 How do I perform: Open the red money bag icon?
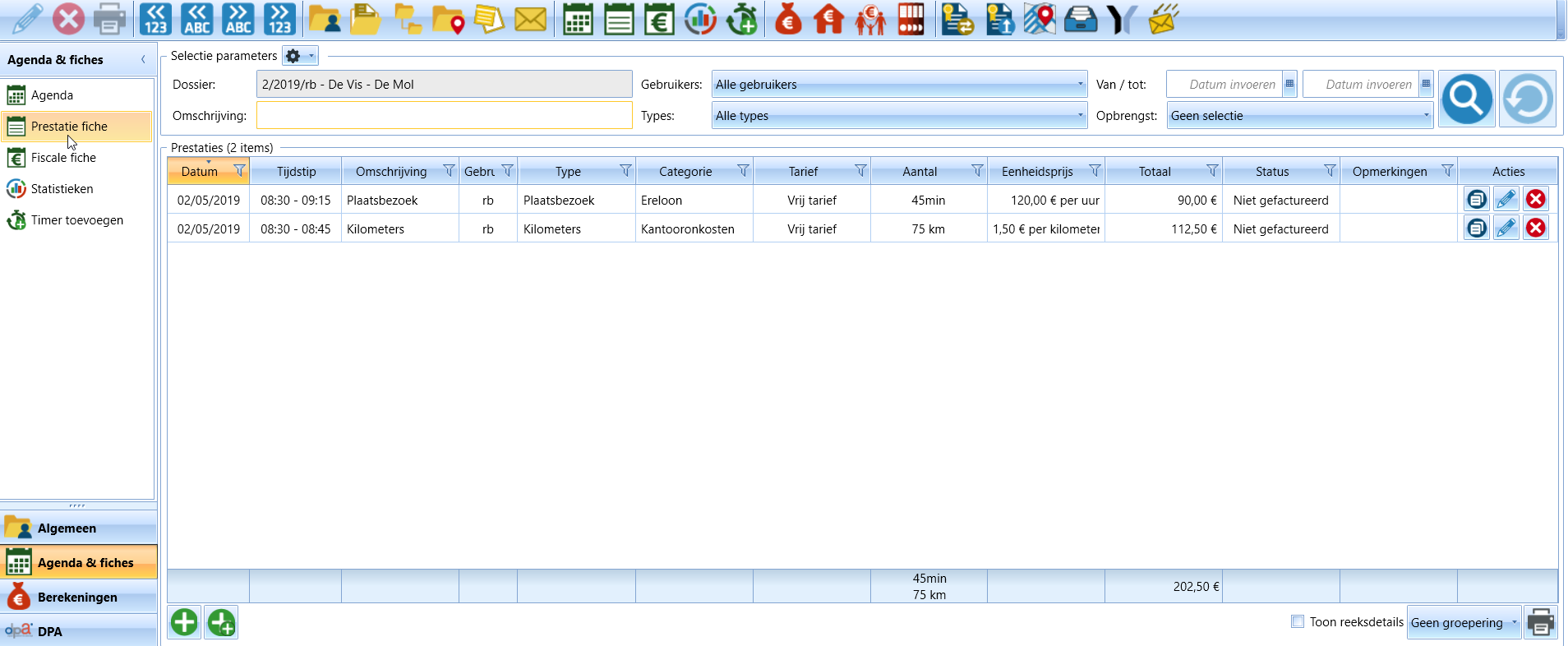click(788, 19)
